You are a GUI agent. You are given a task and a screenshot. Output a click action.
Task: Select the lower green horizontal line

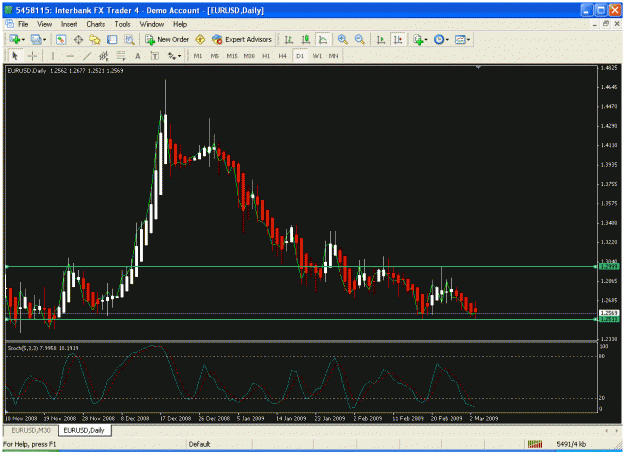point(301,319)
